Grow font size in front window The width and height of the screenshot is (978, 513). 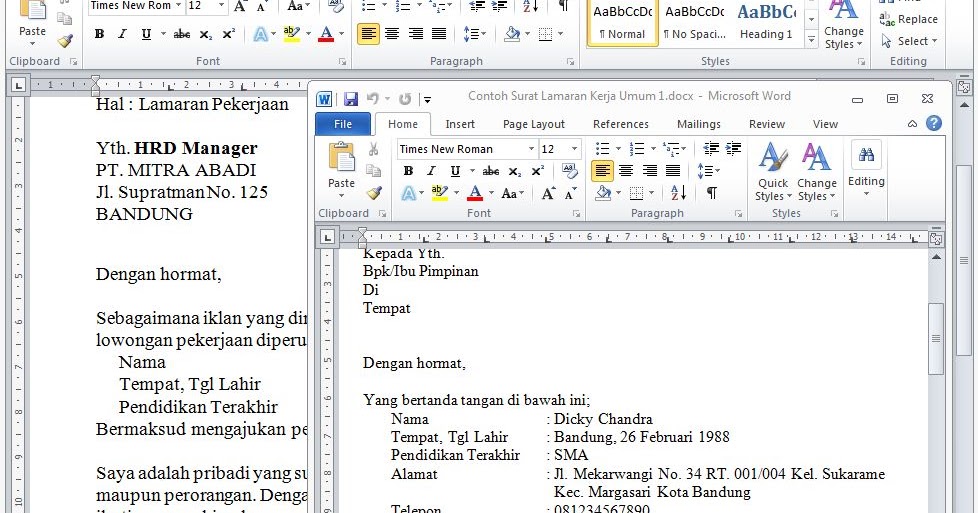[x=548, y=193]
